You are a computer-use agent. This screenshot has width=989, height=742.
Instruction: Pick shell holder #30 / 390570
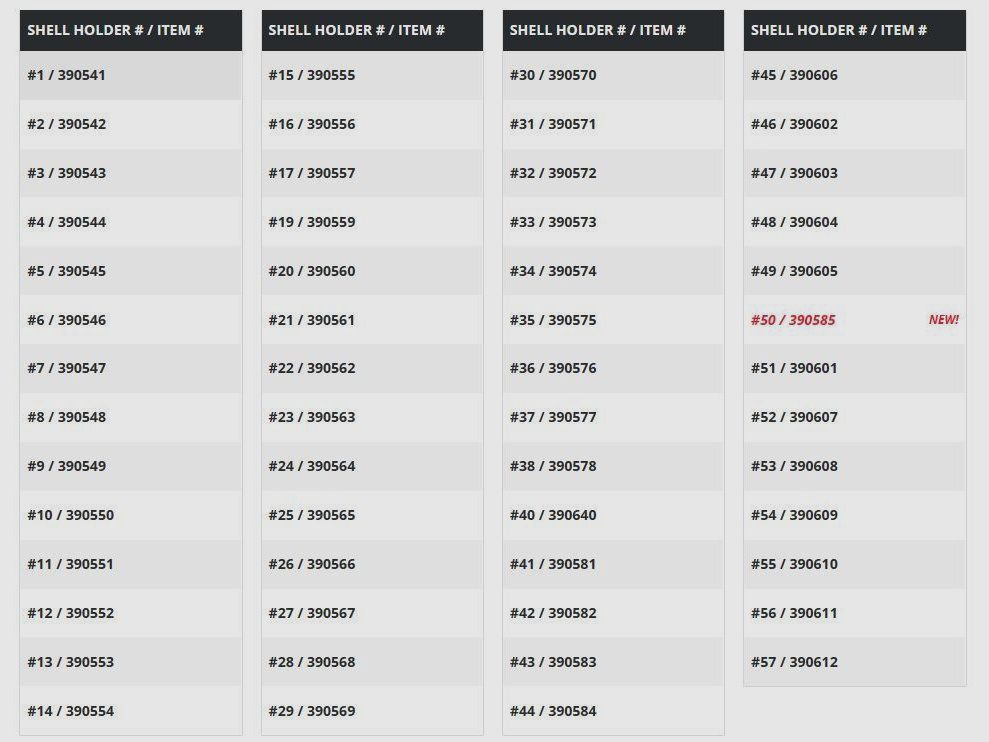coord(613,75)
